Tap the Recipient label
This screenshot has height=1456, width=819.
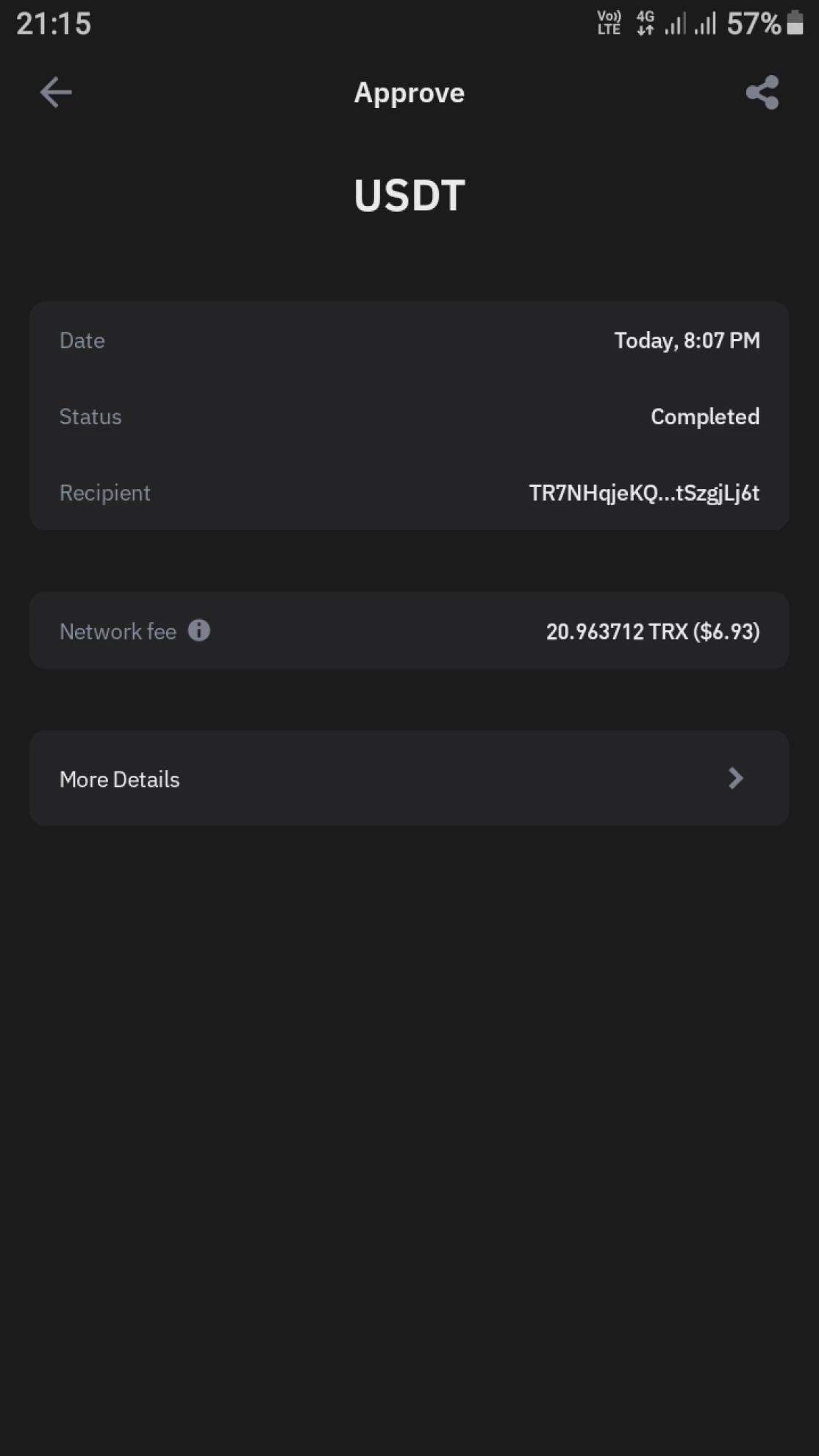tap(104, 493)
